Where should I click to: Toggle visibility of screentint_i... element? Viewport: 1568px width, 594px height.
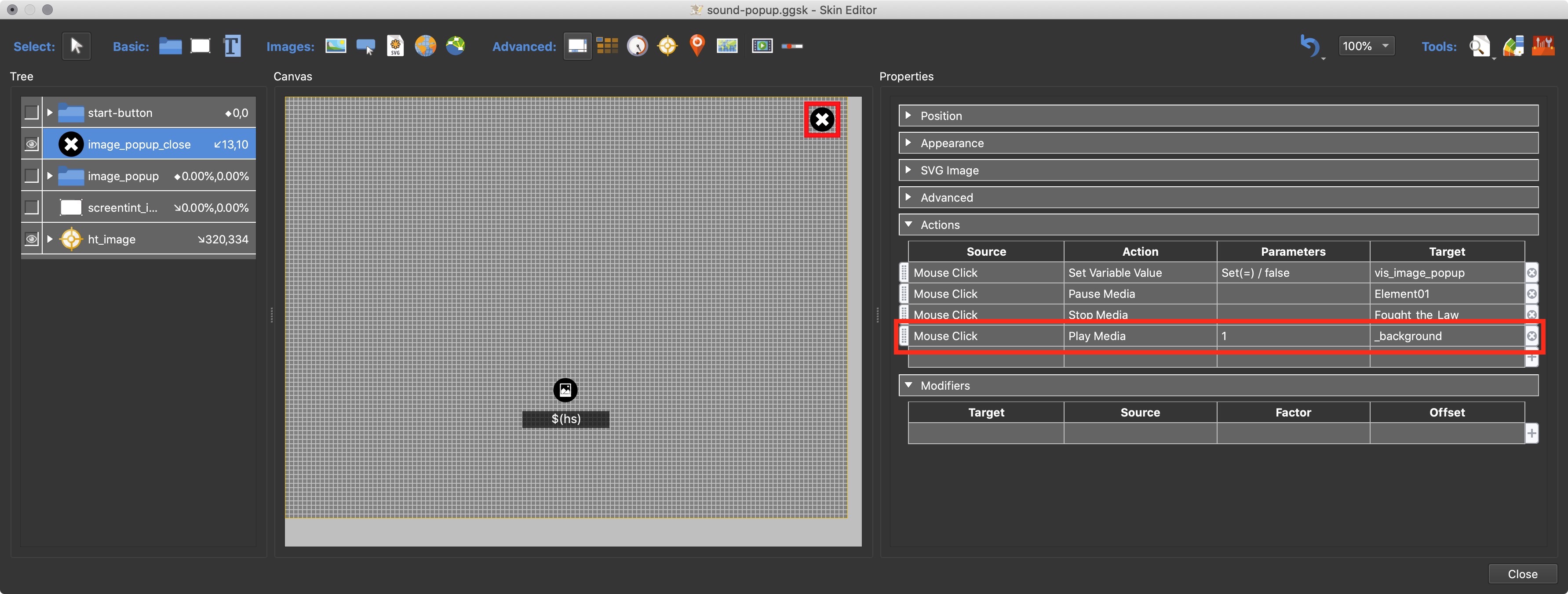coord(31,207)
